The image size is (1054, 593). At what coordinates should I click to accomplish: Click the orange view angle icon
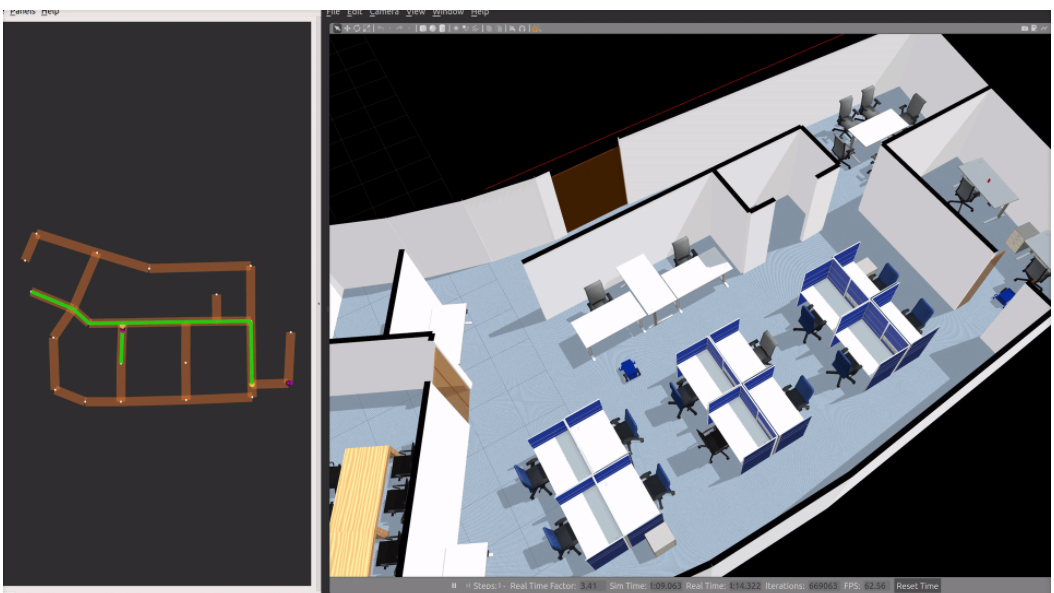click(535, 29)
